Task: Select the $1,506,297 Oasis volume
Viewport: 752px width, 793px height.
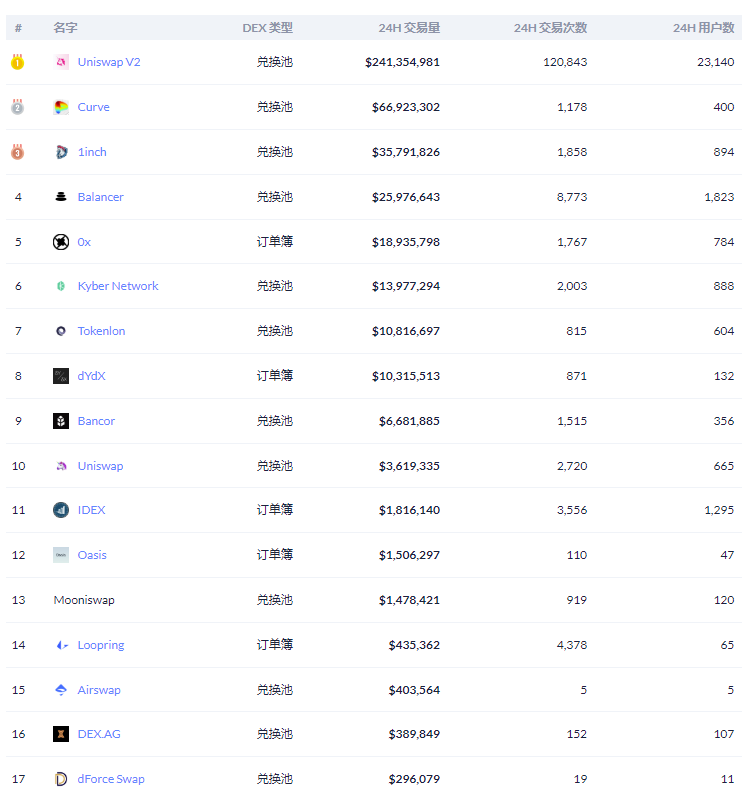Action: (409, 555)
